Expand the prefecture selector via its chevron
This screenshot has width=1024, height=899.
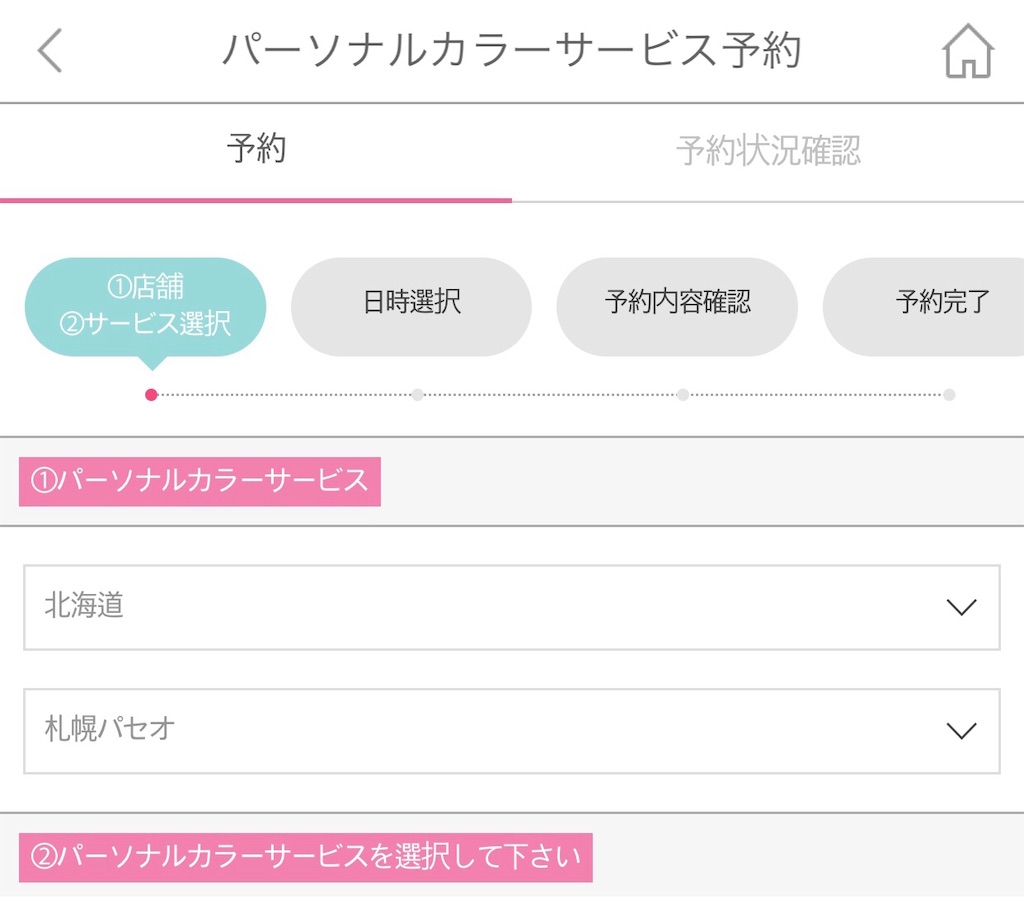962,607
